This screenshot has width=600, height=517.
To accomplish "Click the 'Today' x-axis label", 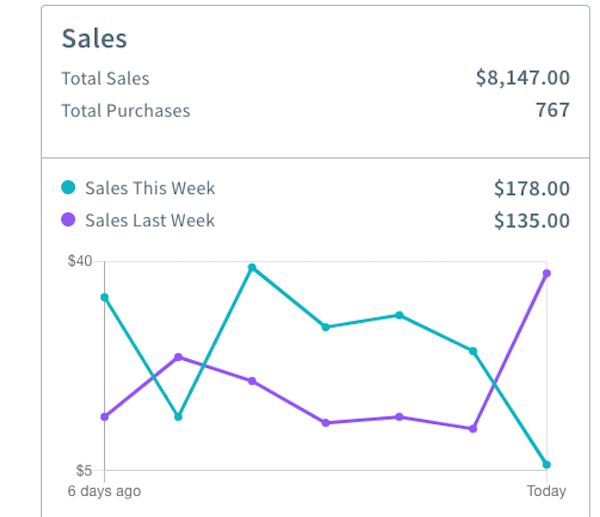I will tap(546, 491).
